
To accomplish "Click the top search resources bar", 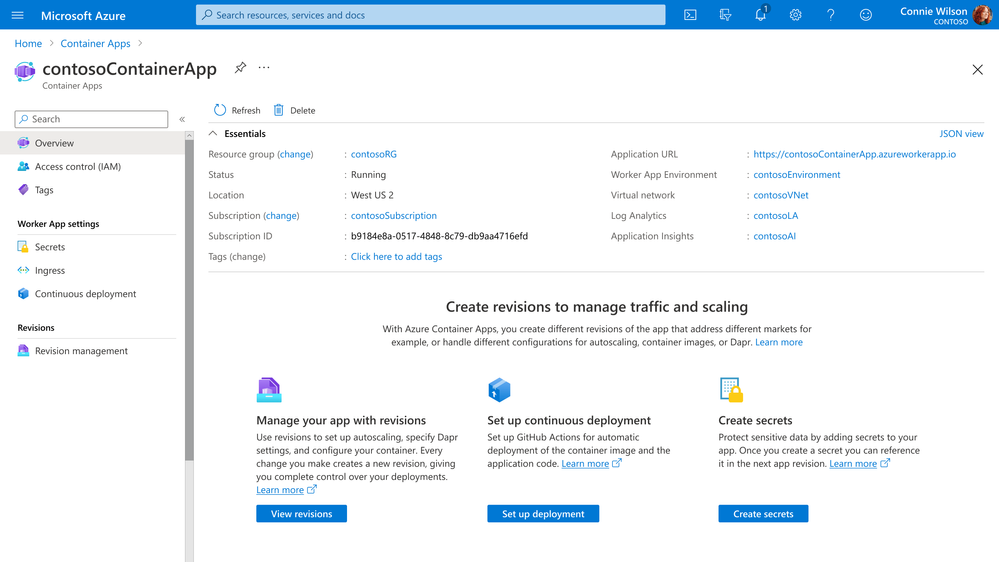I will click(x=430, y=15).
